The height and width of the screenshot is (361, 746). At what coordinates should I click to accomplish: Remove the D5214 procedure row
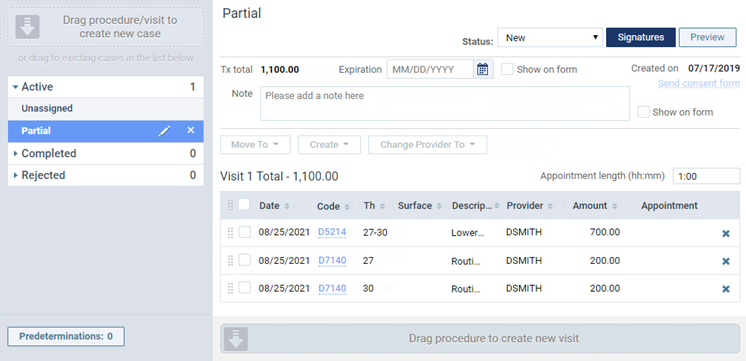tap(726, 234)
